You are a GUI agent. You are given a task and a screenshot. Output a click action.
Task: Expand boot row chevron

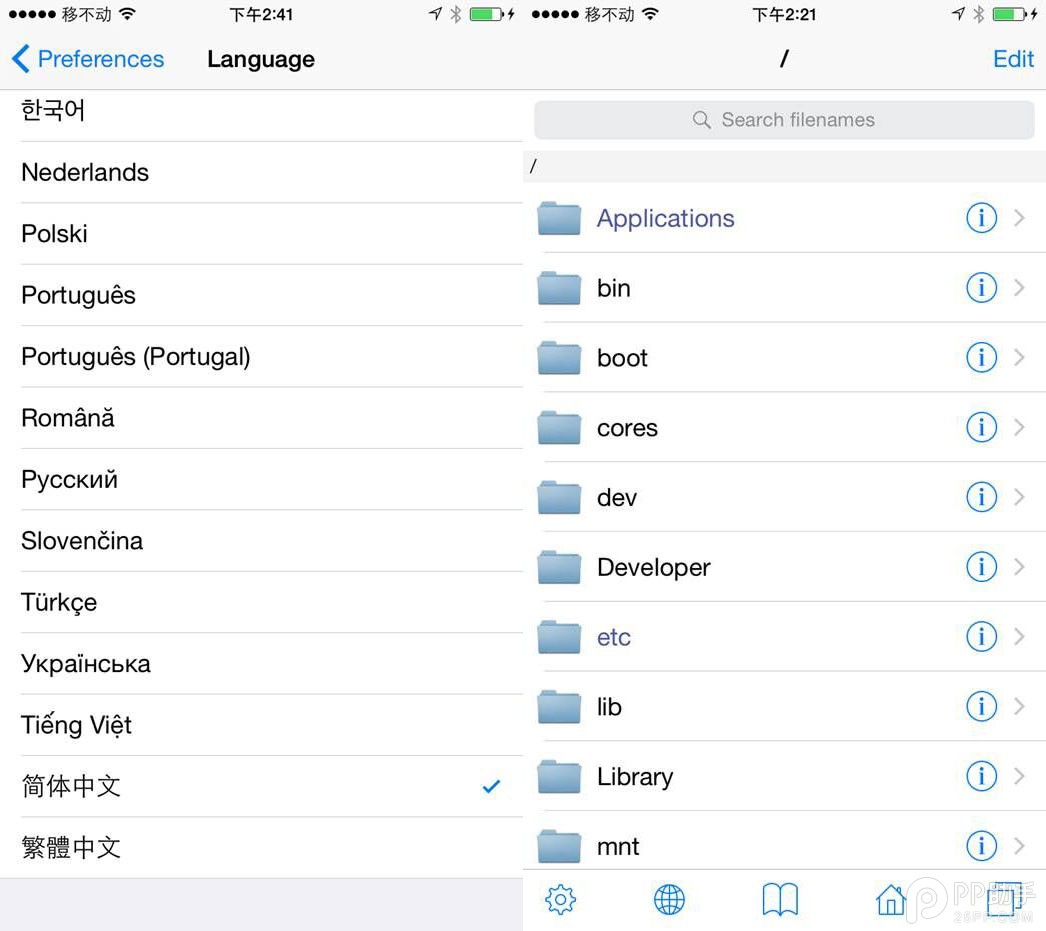point(1019,357)
